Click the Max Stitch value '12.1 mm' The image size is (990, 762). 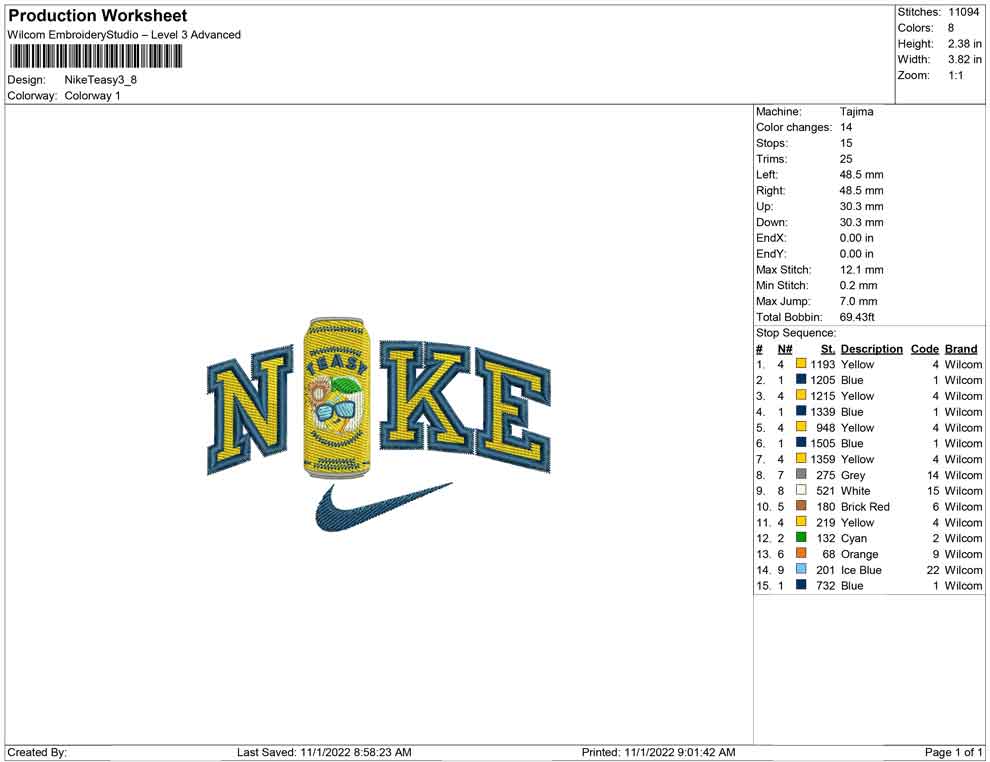861,270
